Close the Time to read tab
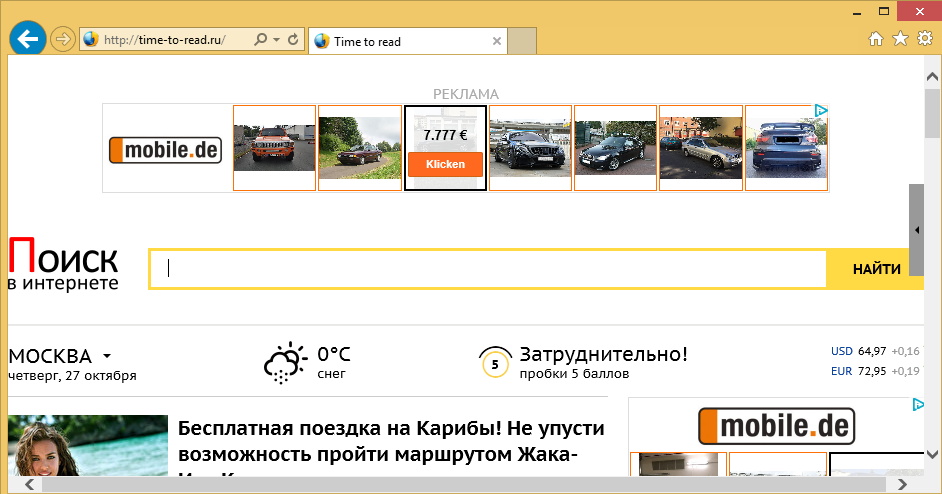 click(x=497, y=42)
